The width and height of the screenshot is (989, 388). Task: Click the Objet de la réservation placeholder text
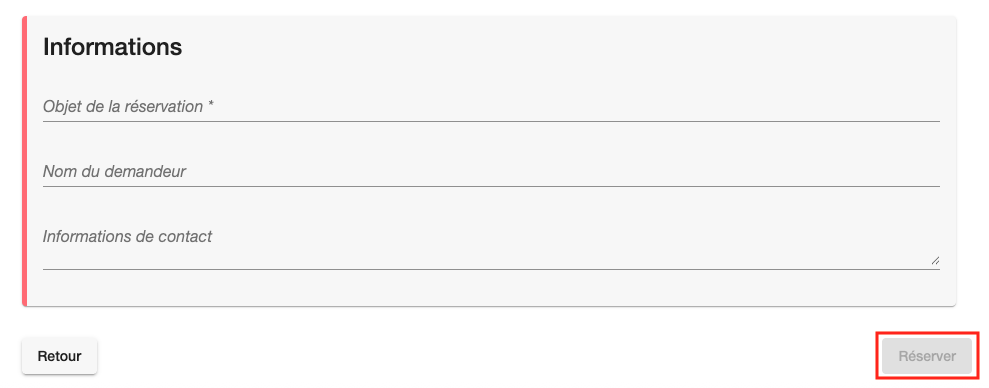pos(123,107)
